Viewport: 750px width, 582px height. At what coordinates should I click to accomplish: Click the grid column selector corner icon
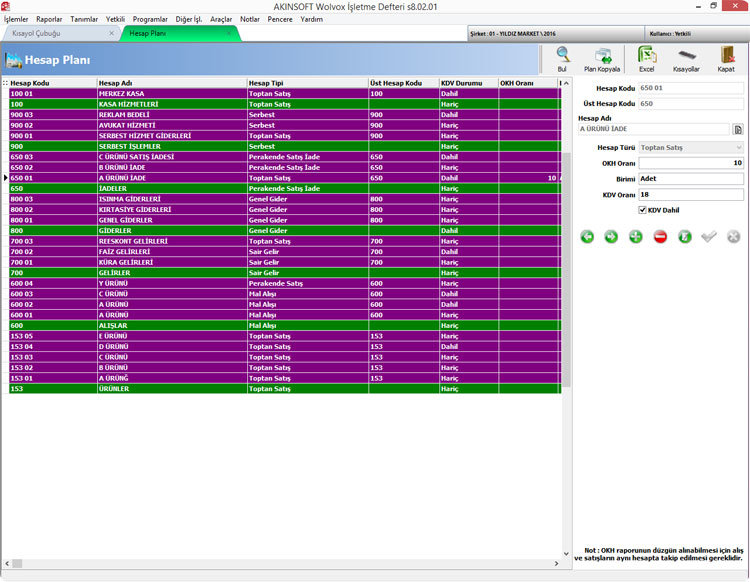point(5,83)
